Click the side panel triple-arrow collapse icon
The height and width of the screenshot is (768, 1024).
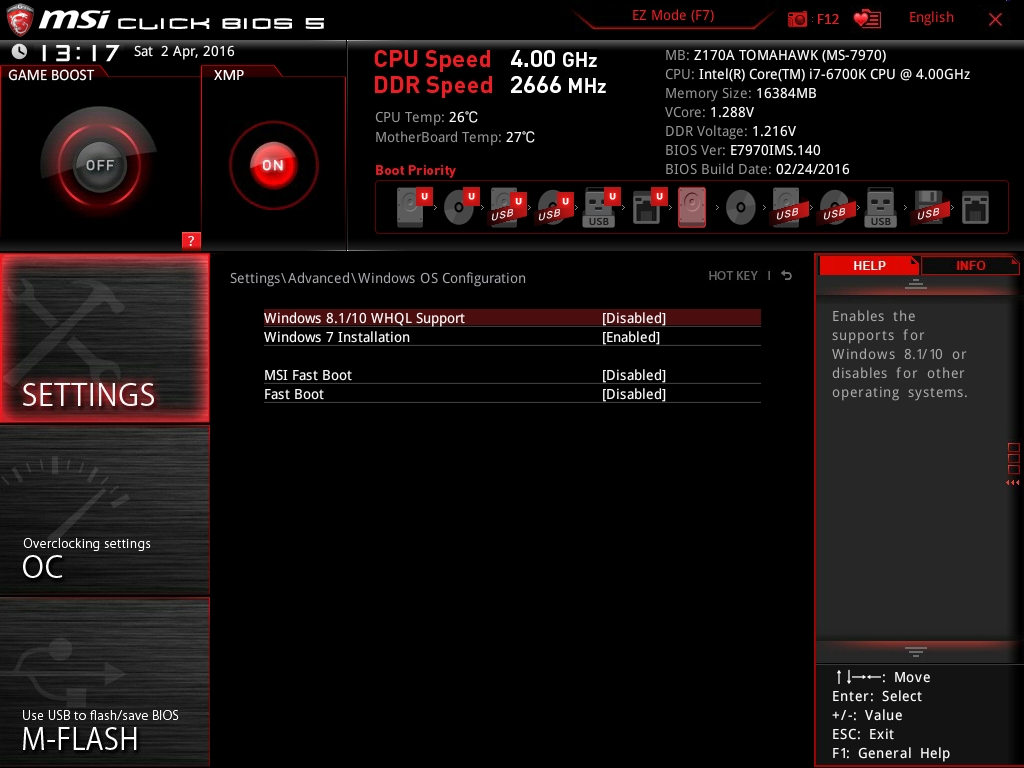pos(1013,483)
